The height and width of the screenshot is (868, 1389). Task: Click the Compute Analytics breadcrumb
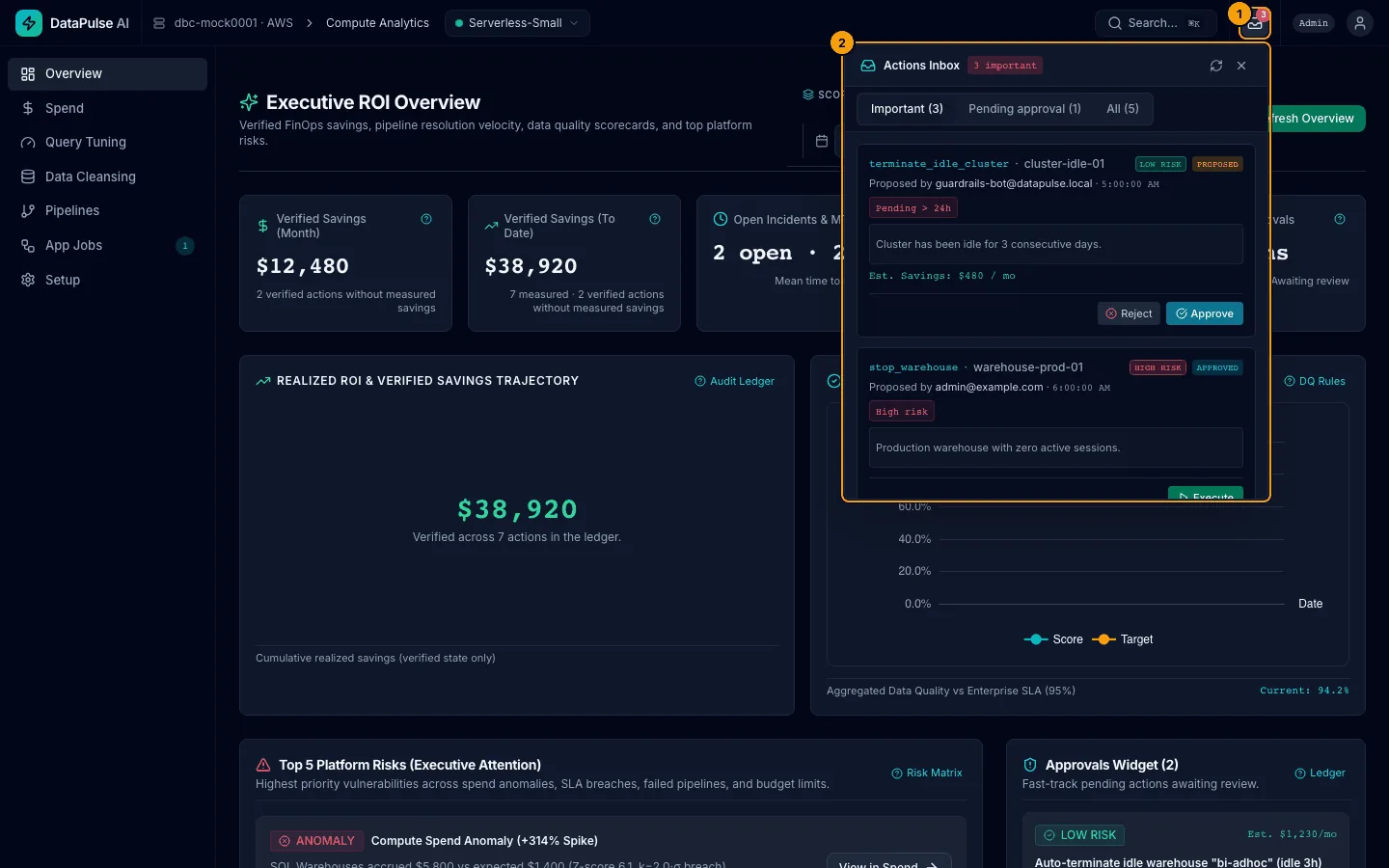(377, 23)
